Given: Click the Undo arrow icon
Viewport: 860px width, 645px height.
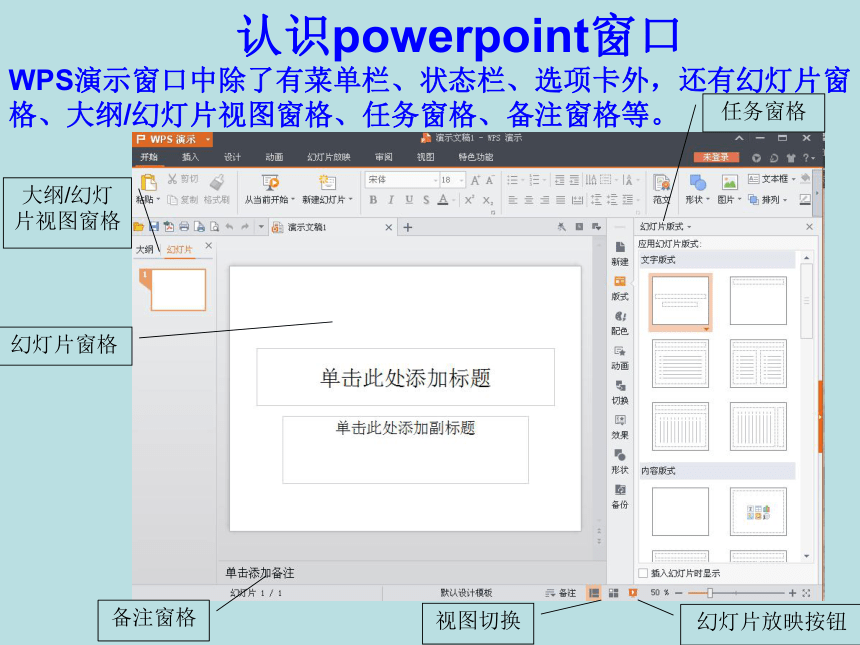Looking at the screenshot, I should point(230,227).
